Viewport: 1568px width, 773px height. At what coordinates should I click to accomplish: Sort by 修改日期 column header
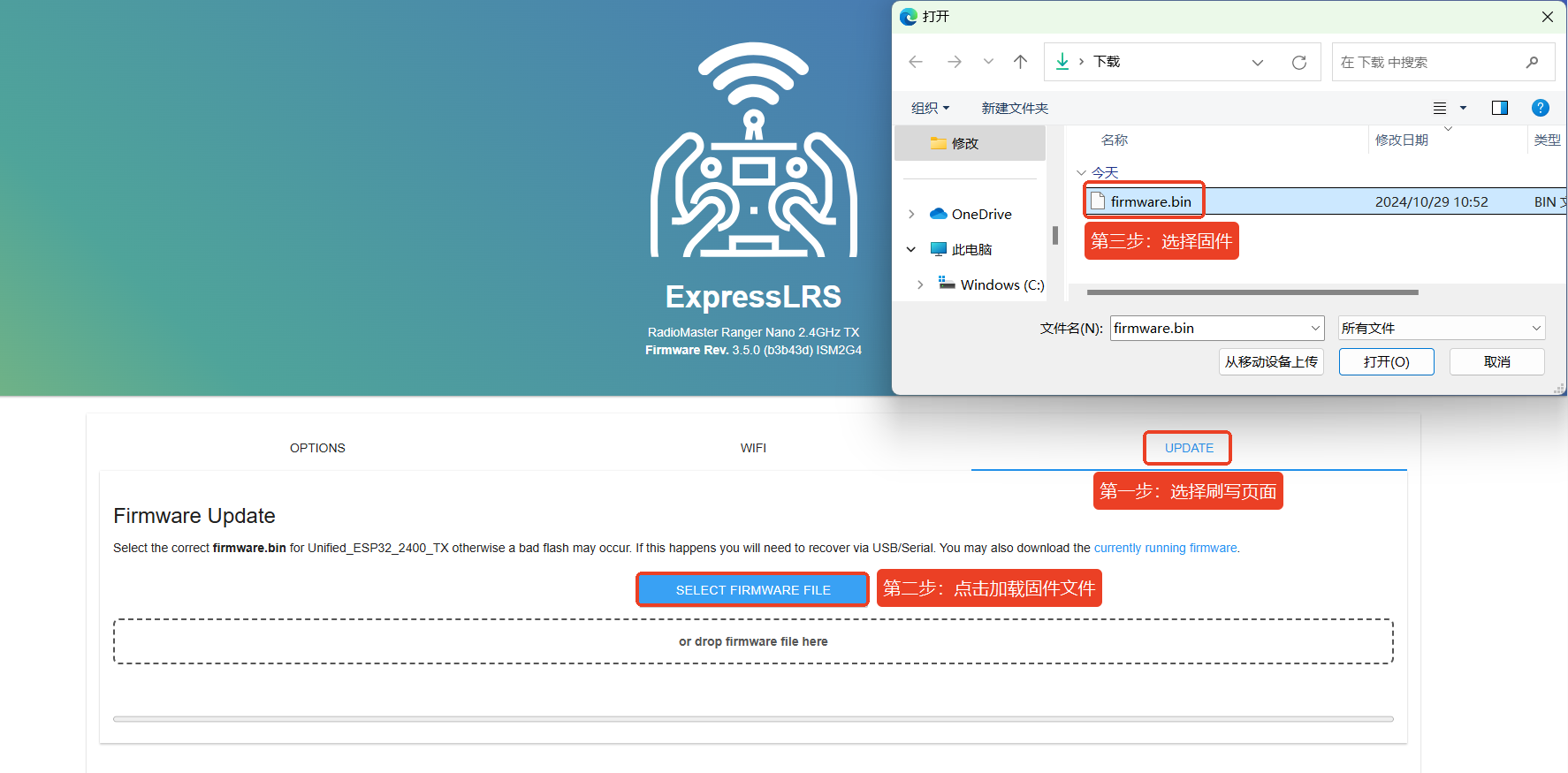pos(1402,140)
